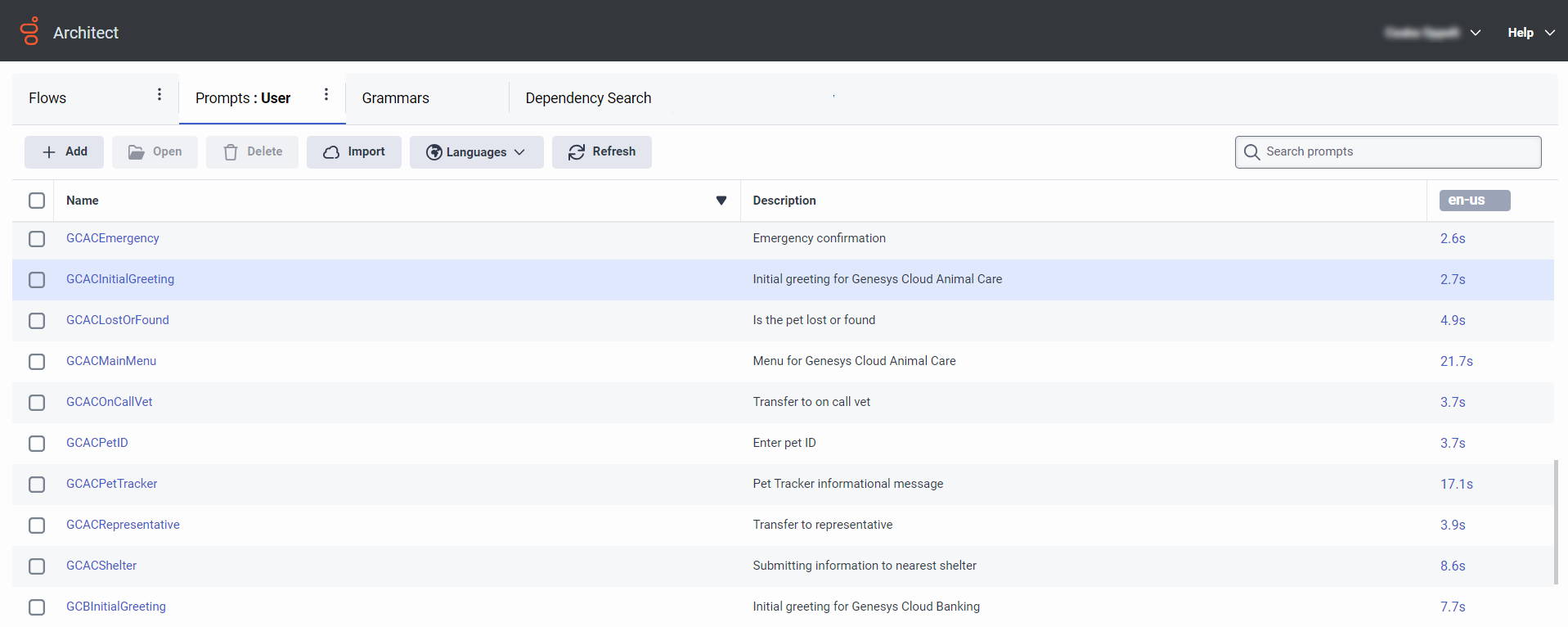
Task: Sort by Name column arrow
Action: click(721, 201)
